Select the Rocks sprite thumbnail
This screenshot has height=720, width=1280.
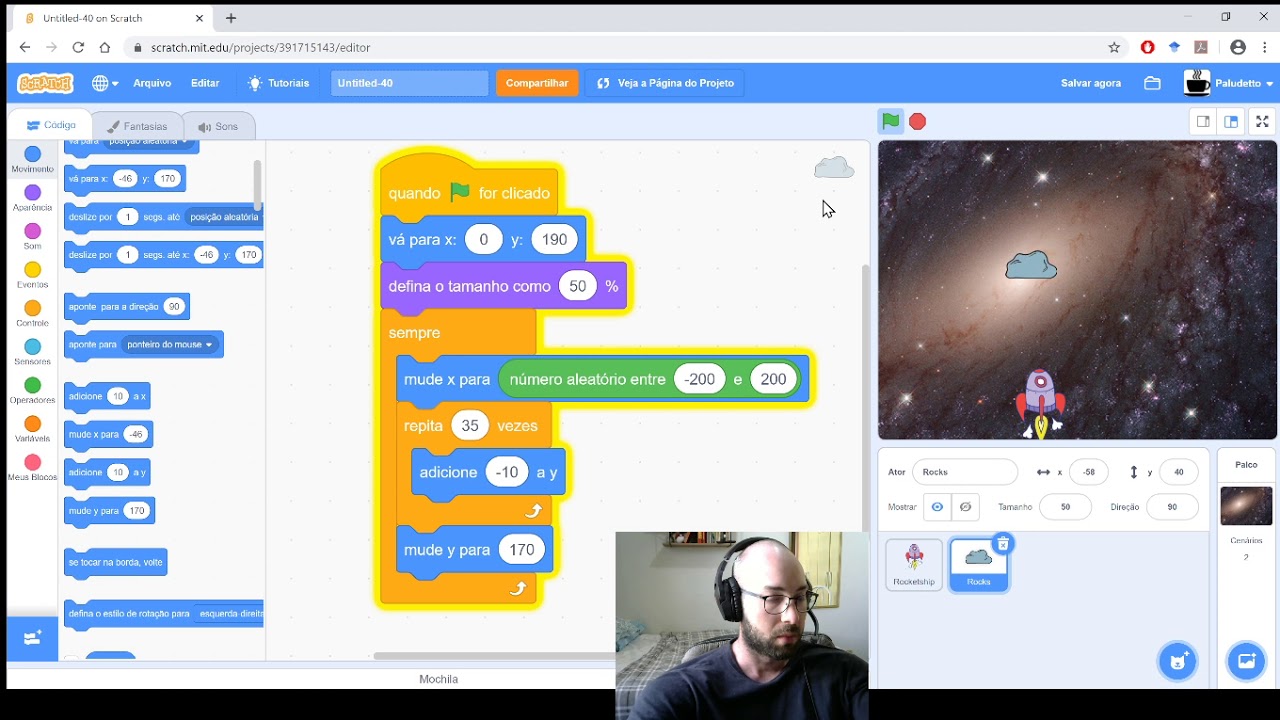(979, 565)
